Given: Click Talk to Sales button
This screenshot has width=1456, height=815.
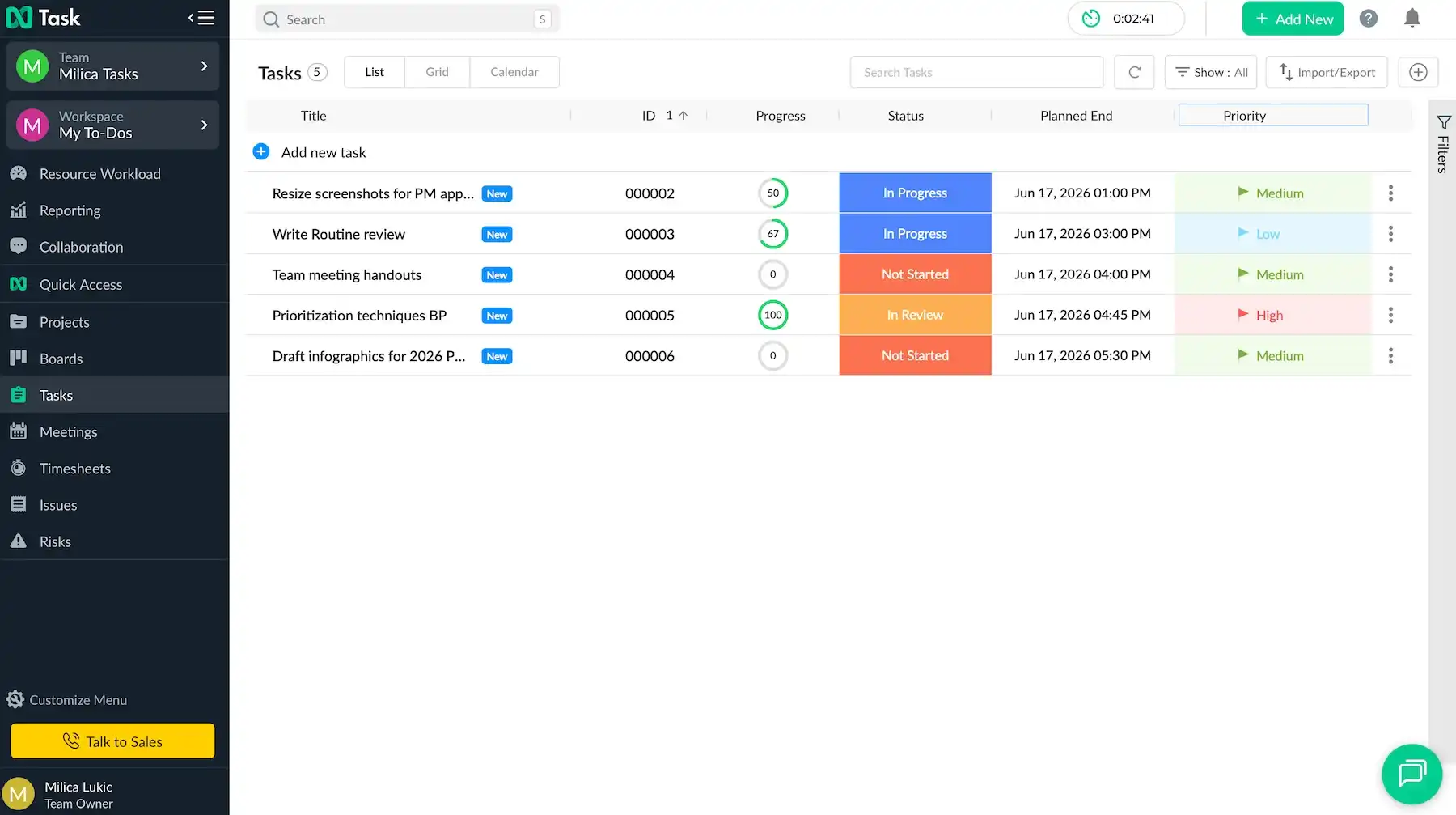Looking at the screenshot, I should coord(112,741).
